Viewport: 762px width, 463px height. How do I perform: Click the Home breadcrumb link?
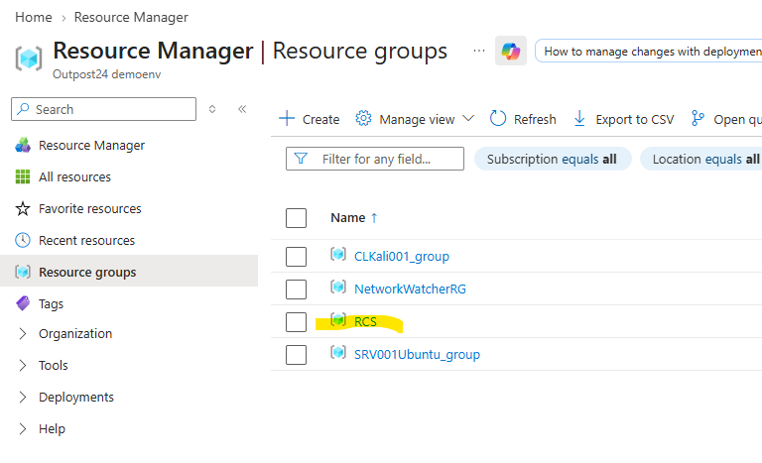pos(34,17)
